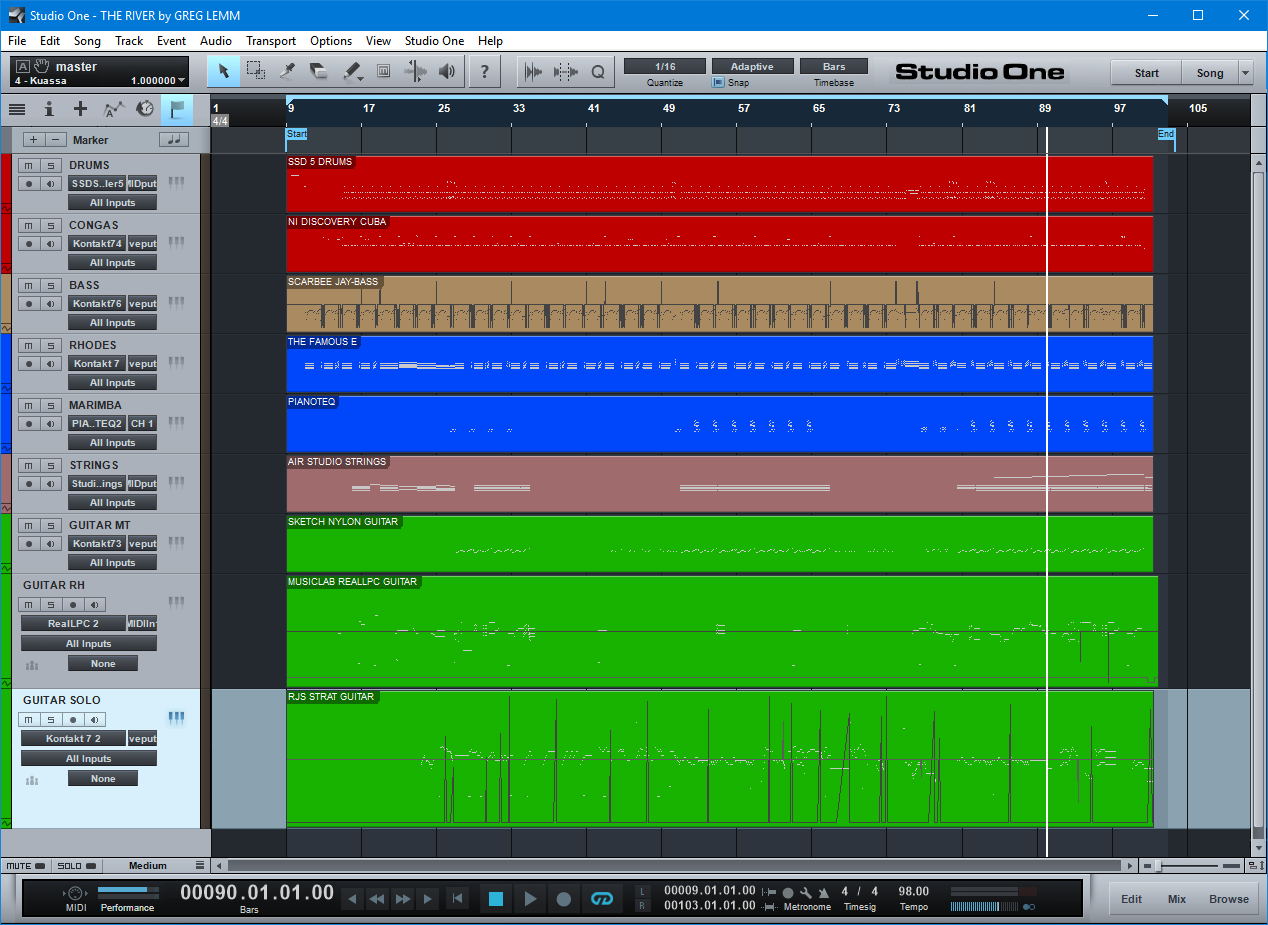The width and height of the screenshot is (1268, 925).
Task: Open the Adaptive snap mode dropdown
Action: coord(752,66)
